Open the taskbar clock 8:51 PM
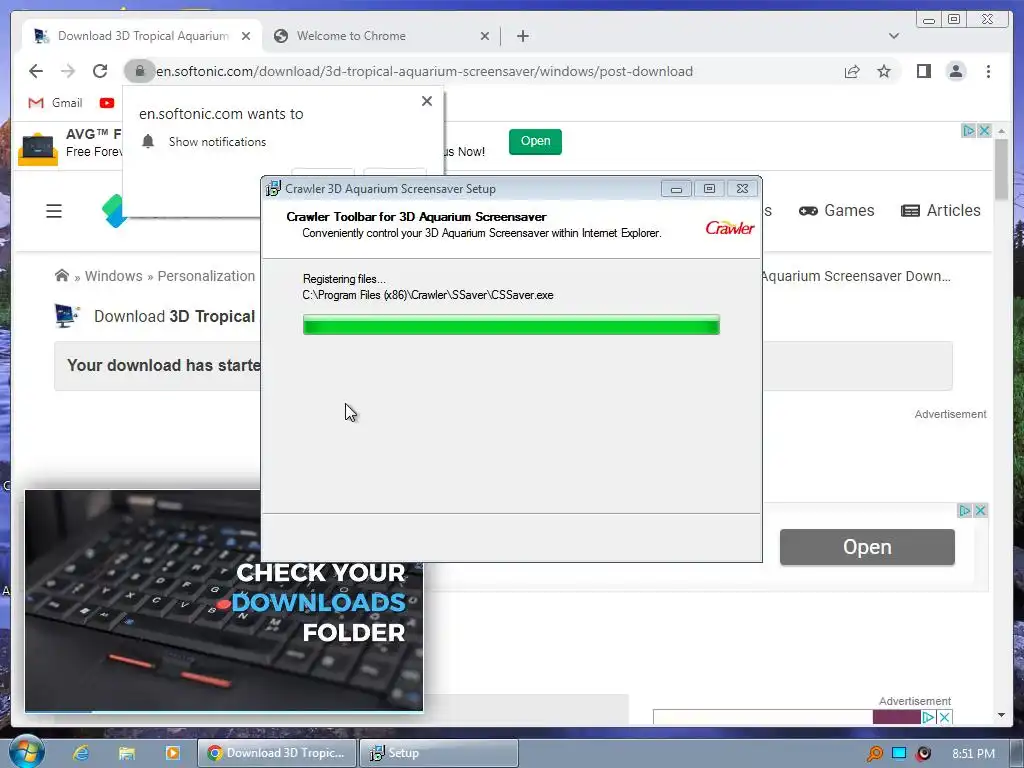The height and width of the screenshot is (768, 1024). pyautogui.click(x=973, y=754)
